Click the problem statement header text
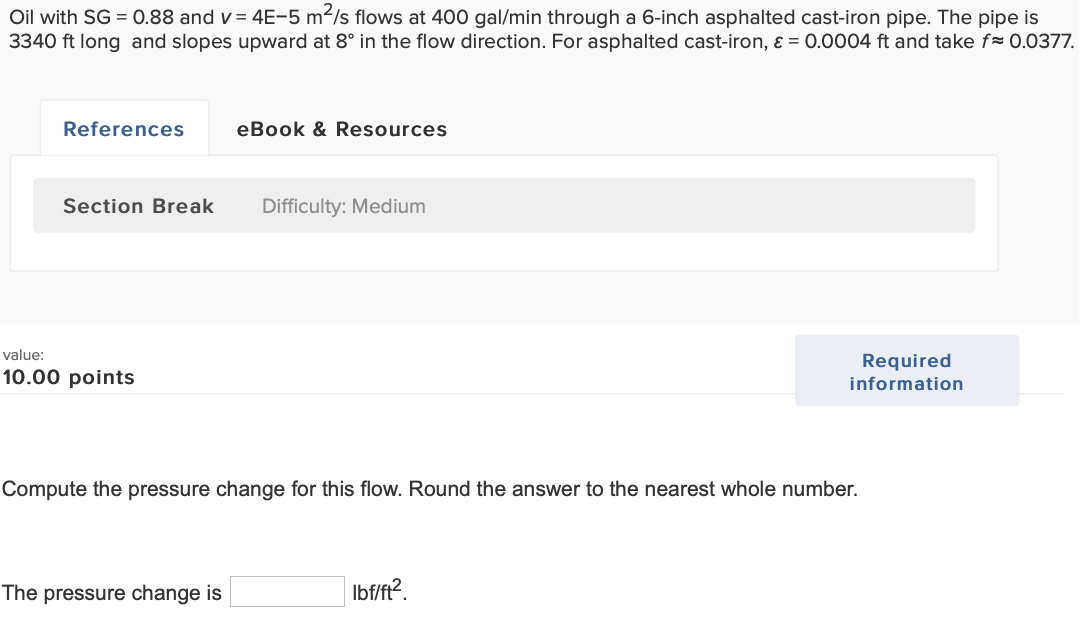This screenshot has height=622, width=1080. [x=540, y=30]
